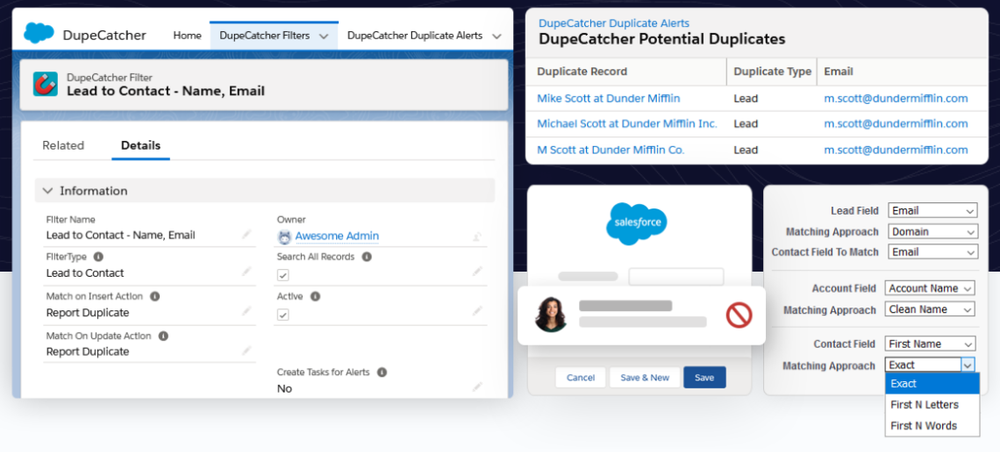The image size is (1000, 452).
Task: Click the red blocked duplicate icon
Action: coord(739,315)
